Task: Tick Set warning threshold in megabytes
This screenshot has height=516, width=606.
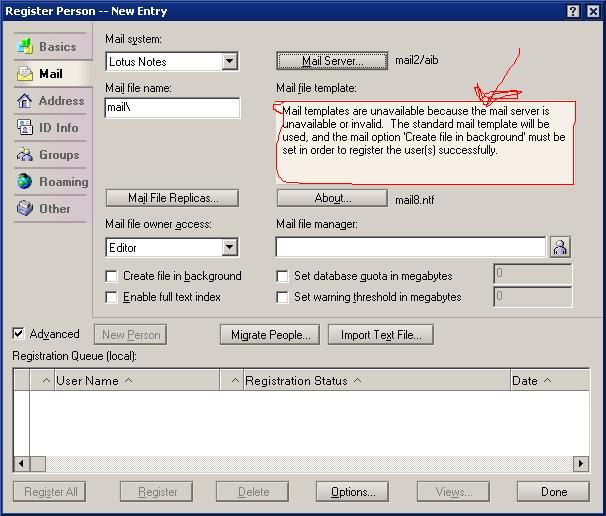Action: click(x=283, y=297)
